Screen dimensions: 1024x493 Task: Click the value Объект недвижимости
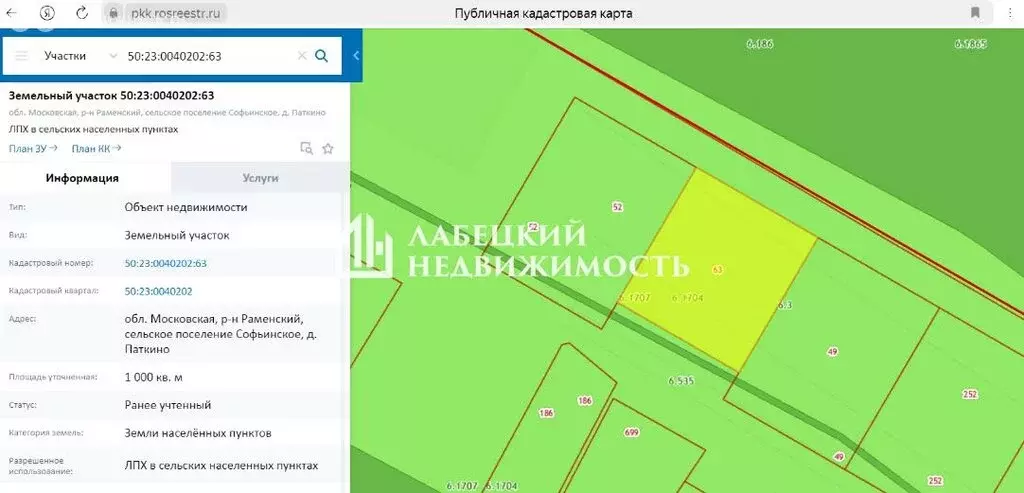point(186,207)
